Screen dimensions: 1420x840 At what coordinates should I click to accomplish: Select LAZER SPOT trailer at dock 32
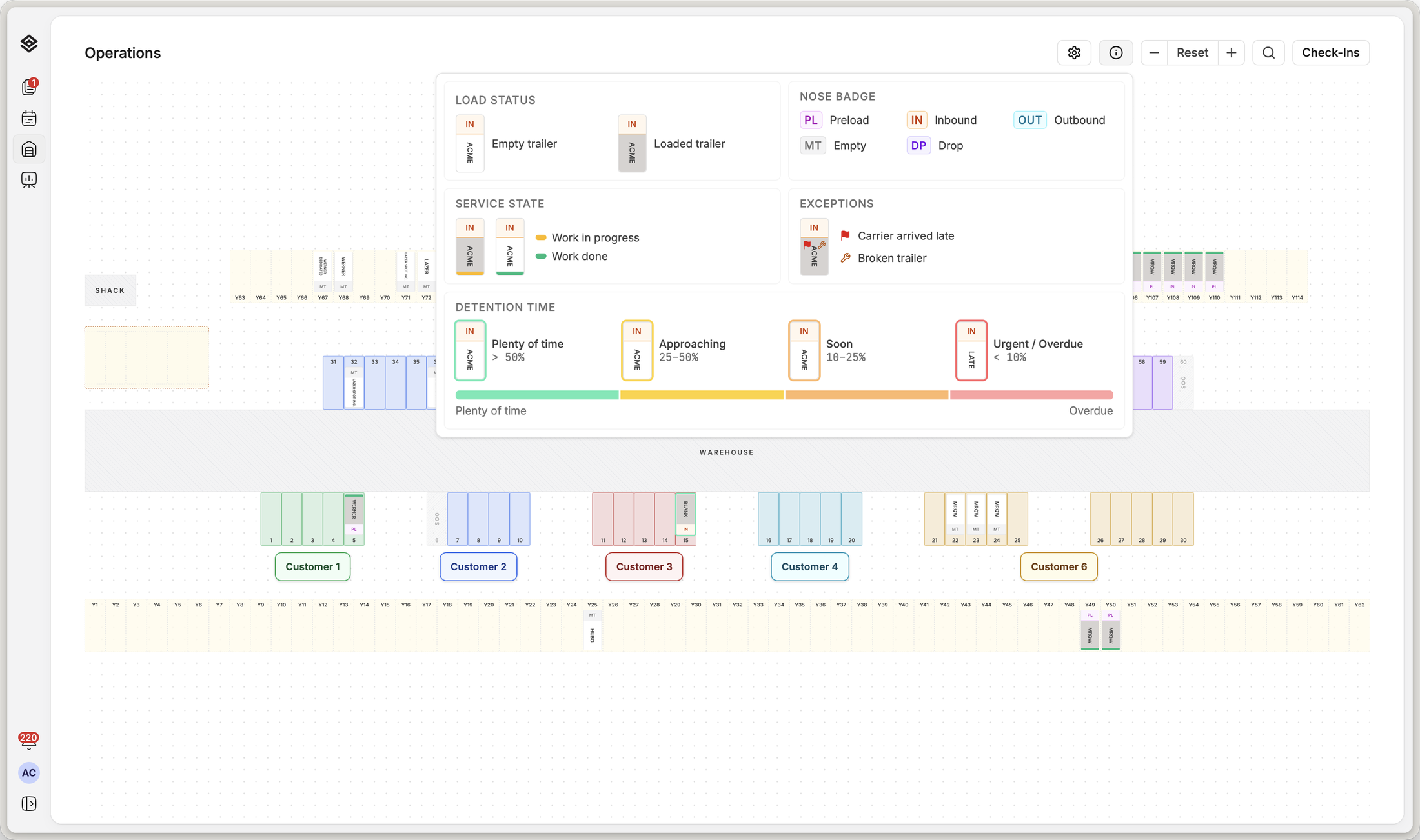point(354,387)
